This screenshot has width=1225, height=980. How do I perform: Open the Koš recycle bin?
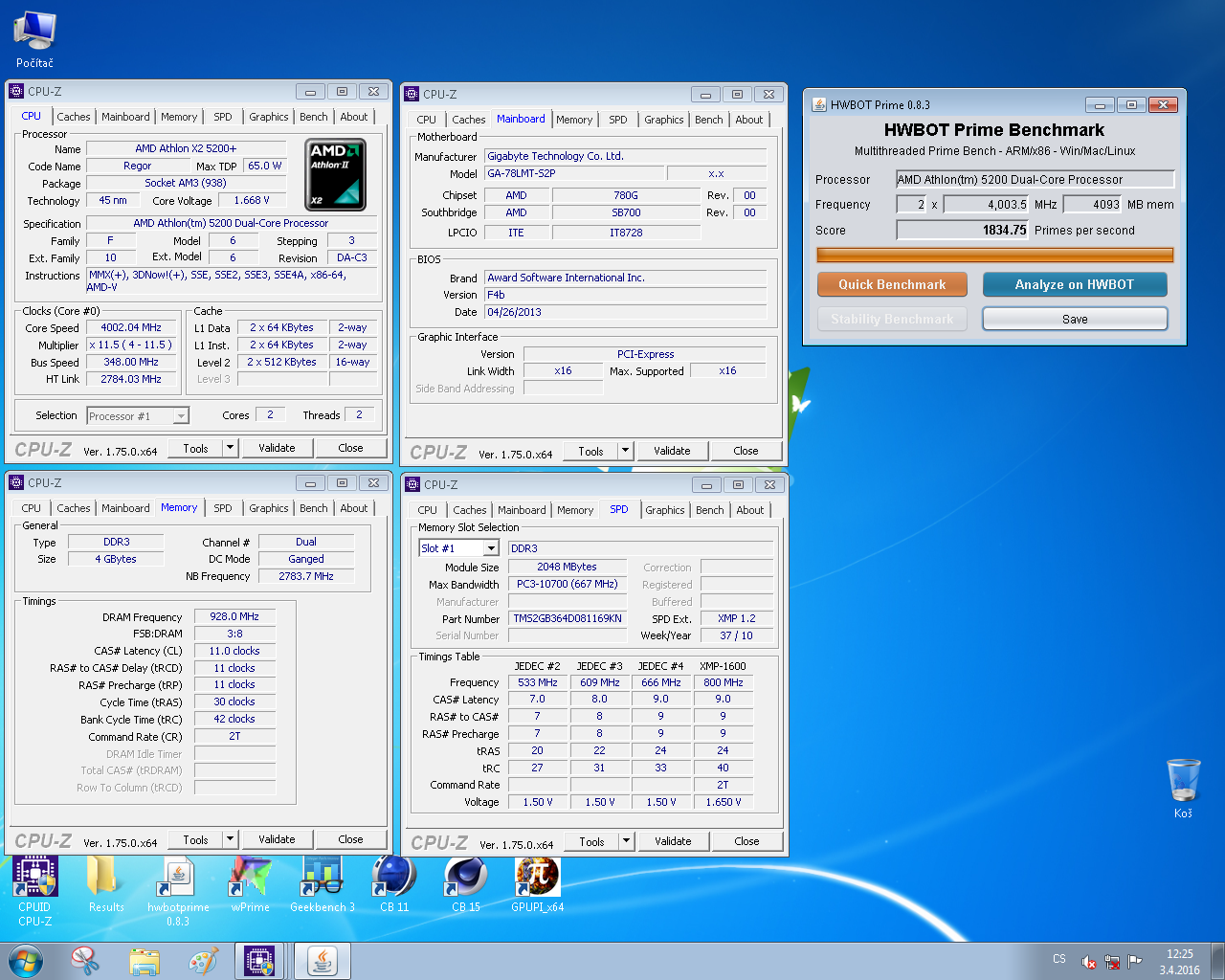(1183, 789)
